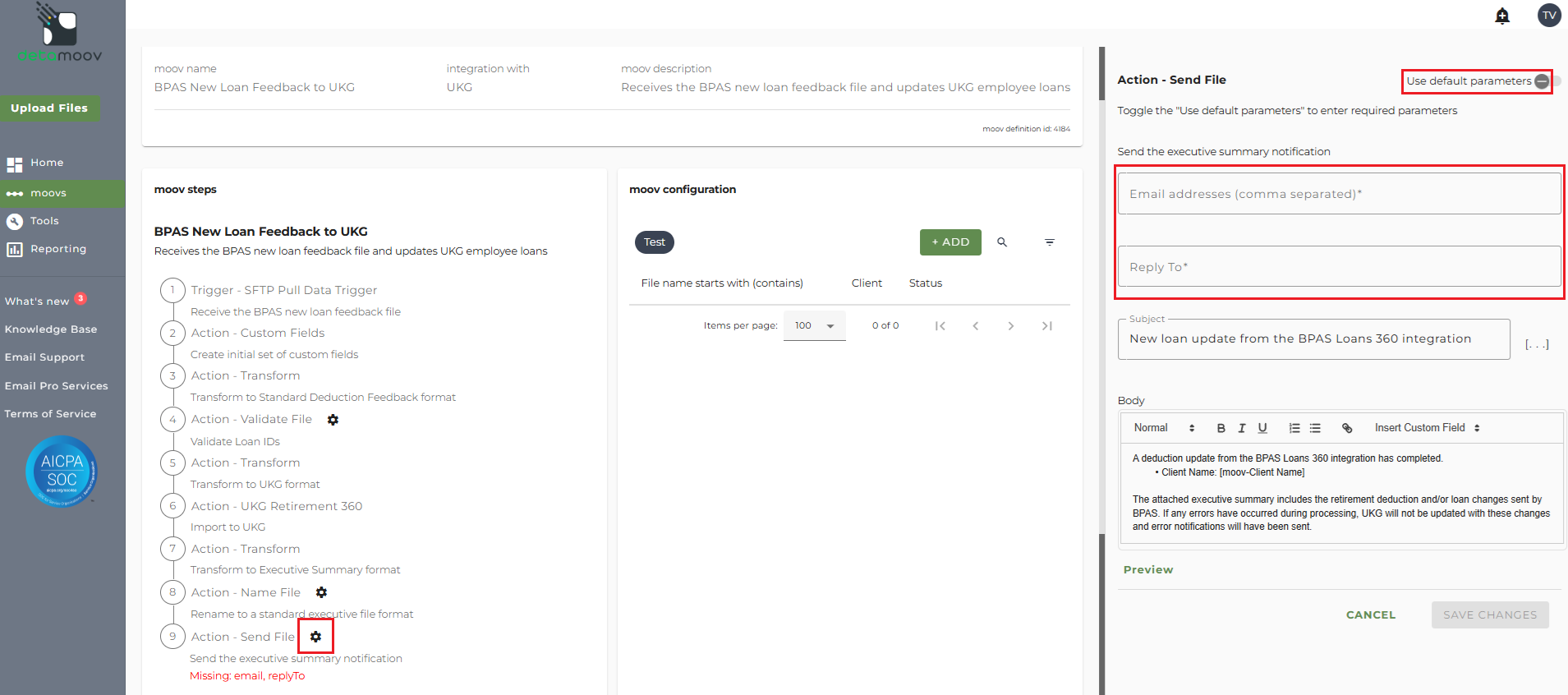Go to last page of configurations
This screenshot has height=695, width=1568.
1047,326
